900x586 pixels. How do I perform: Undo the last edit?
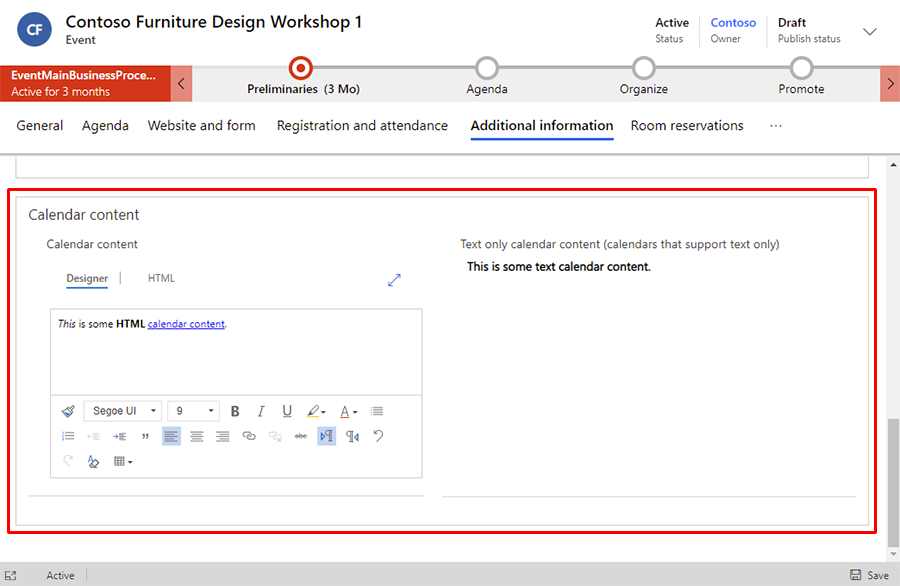pos(378,436)
